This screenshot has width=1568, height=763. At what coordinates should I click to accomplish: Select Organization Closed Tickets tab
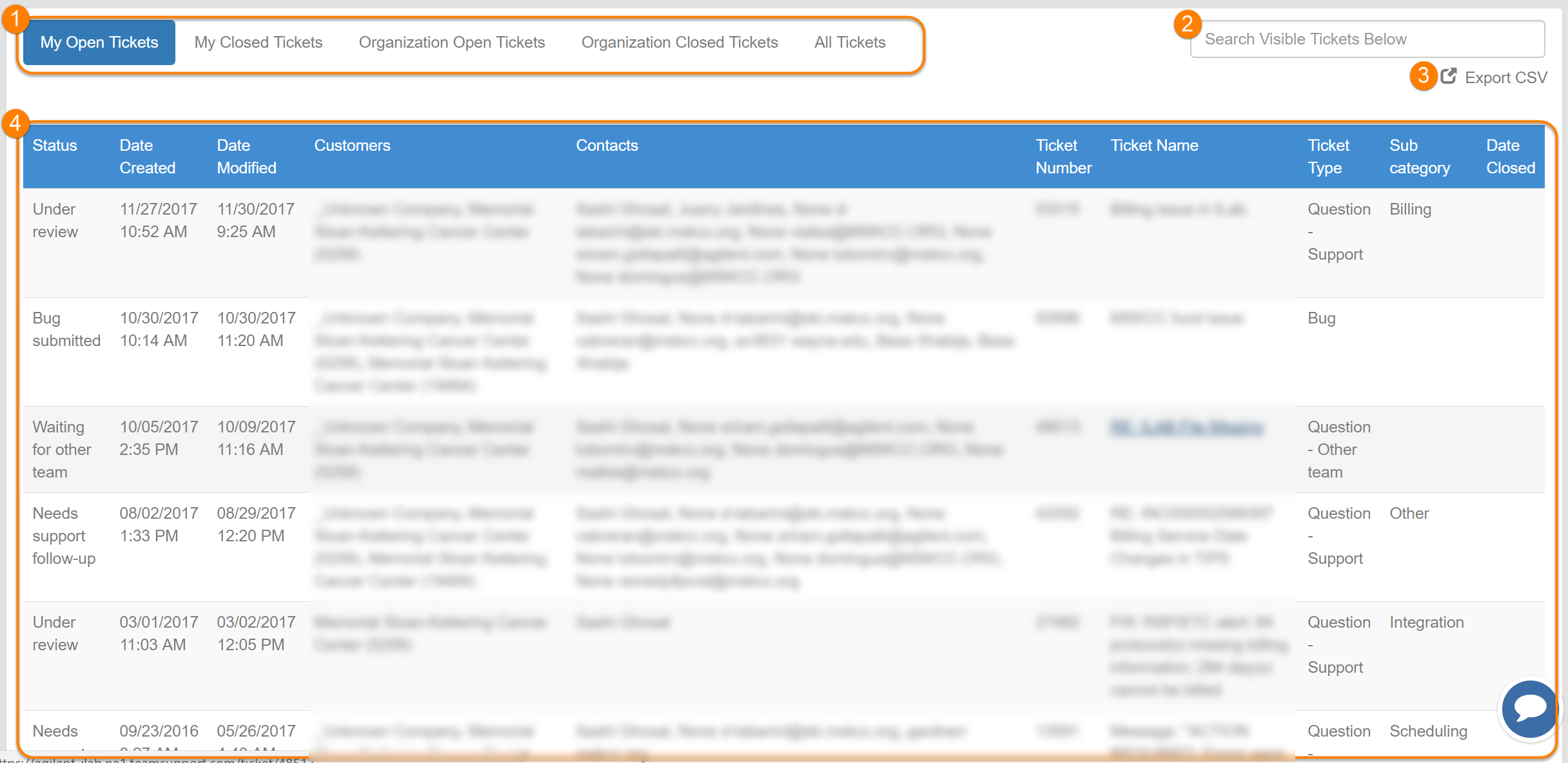coord(679,43)
